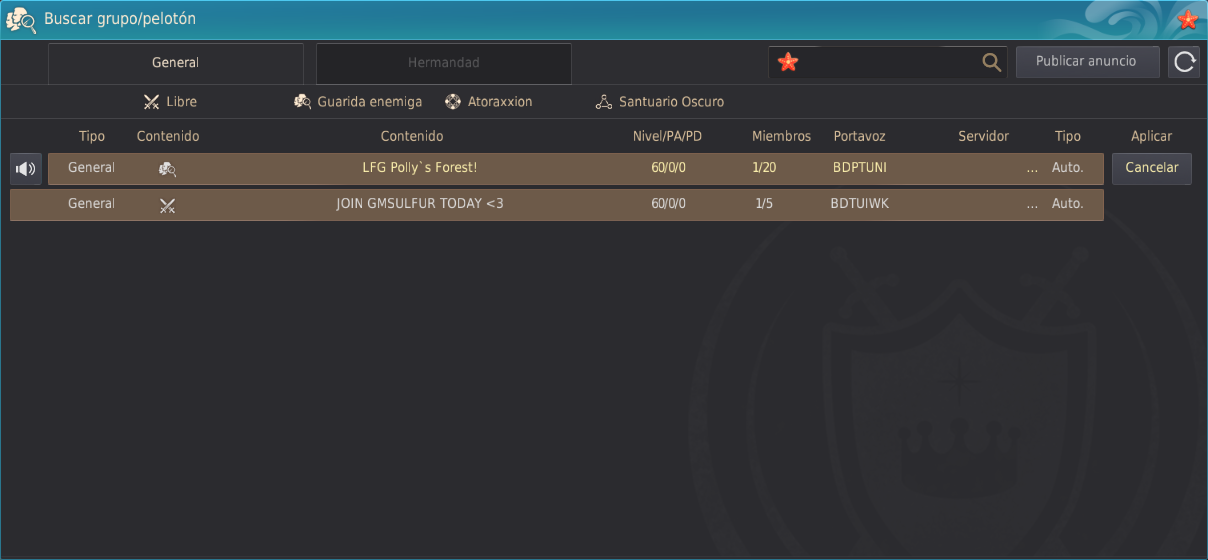The width and height of the screenshot is (1208, 560).
Task: Open the Hermandad tab
Action: click(444, 63)
